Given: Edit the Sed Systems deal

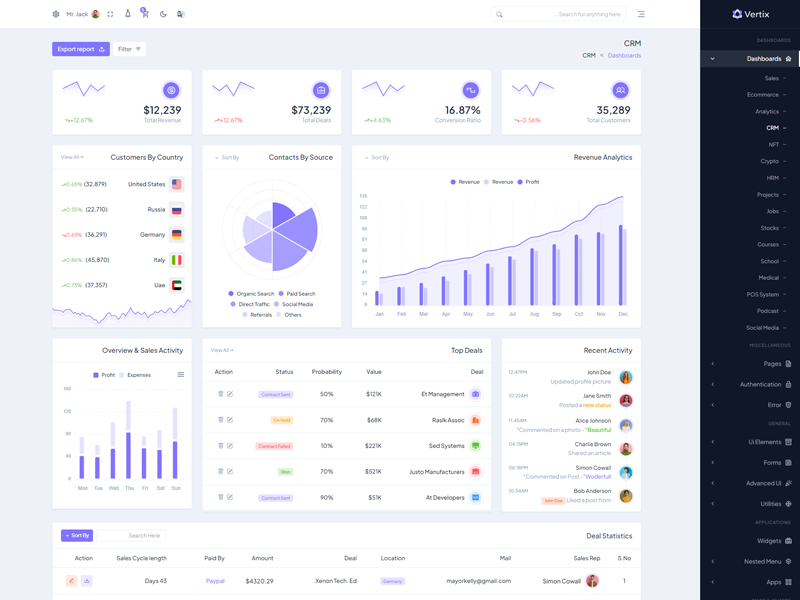Looking at the screenshot, I should (x=230, y=446).
